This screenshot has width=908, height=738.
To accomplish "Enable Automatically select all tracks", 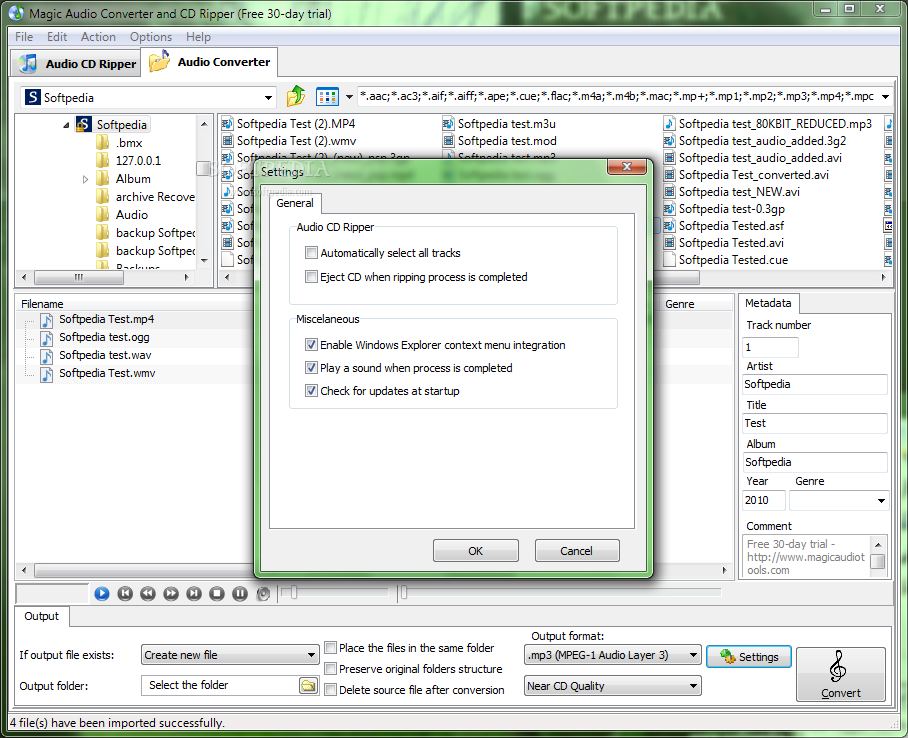I will tap(312, 253).
